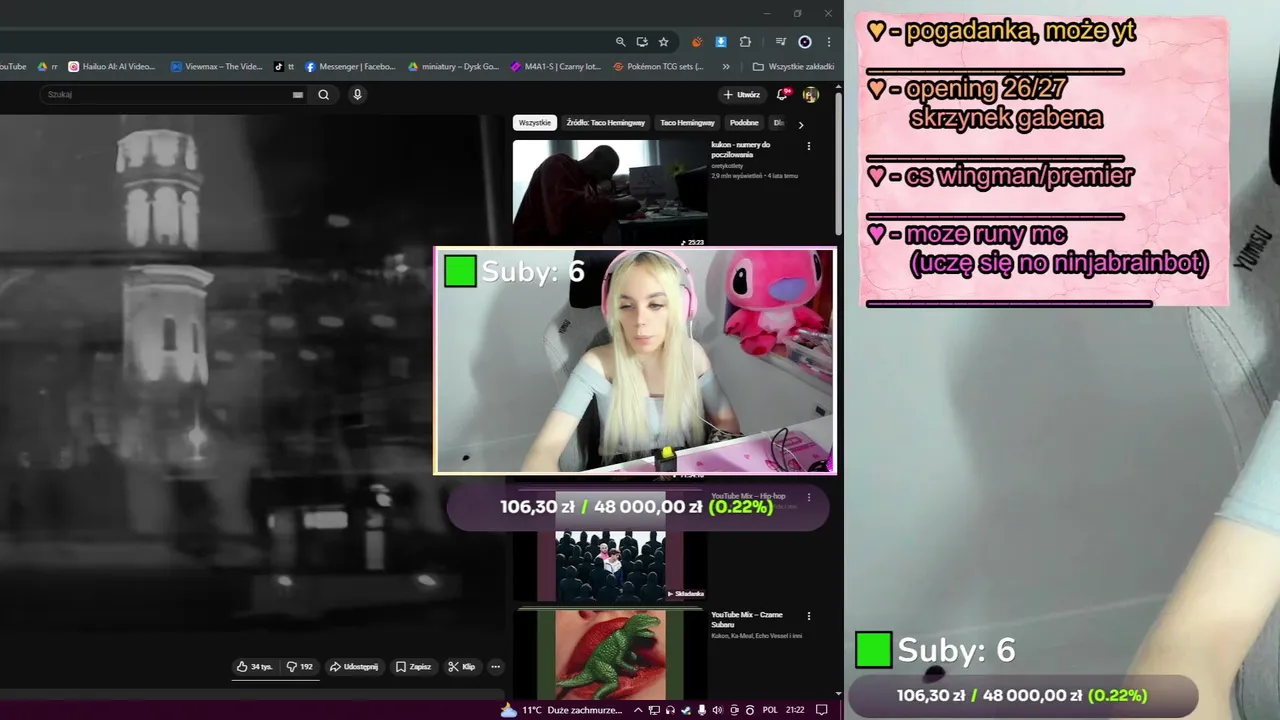Viewport: 1280px width, 720px height.
Task: Click the Utwórz create button
Action: click(x=742, y=95)
